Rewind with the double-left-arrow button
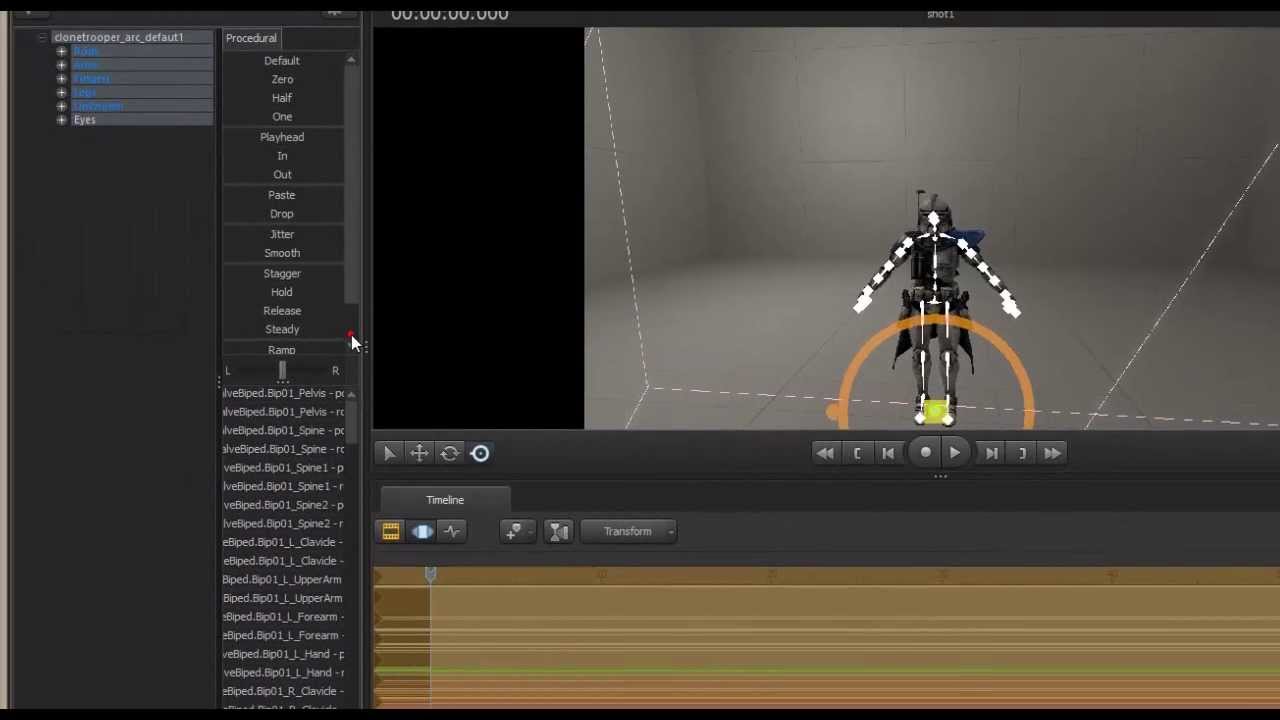 [825, 453]
